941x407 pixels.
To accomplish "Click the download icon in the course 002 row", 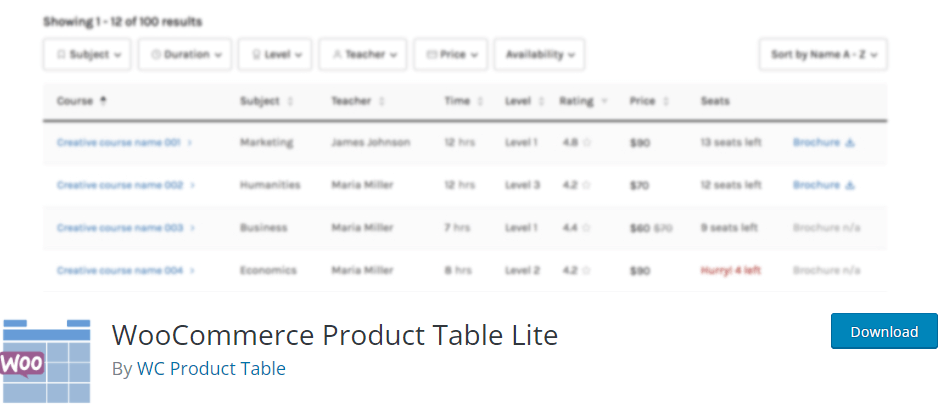I will (x=850, y=185).
